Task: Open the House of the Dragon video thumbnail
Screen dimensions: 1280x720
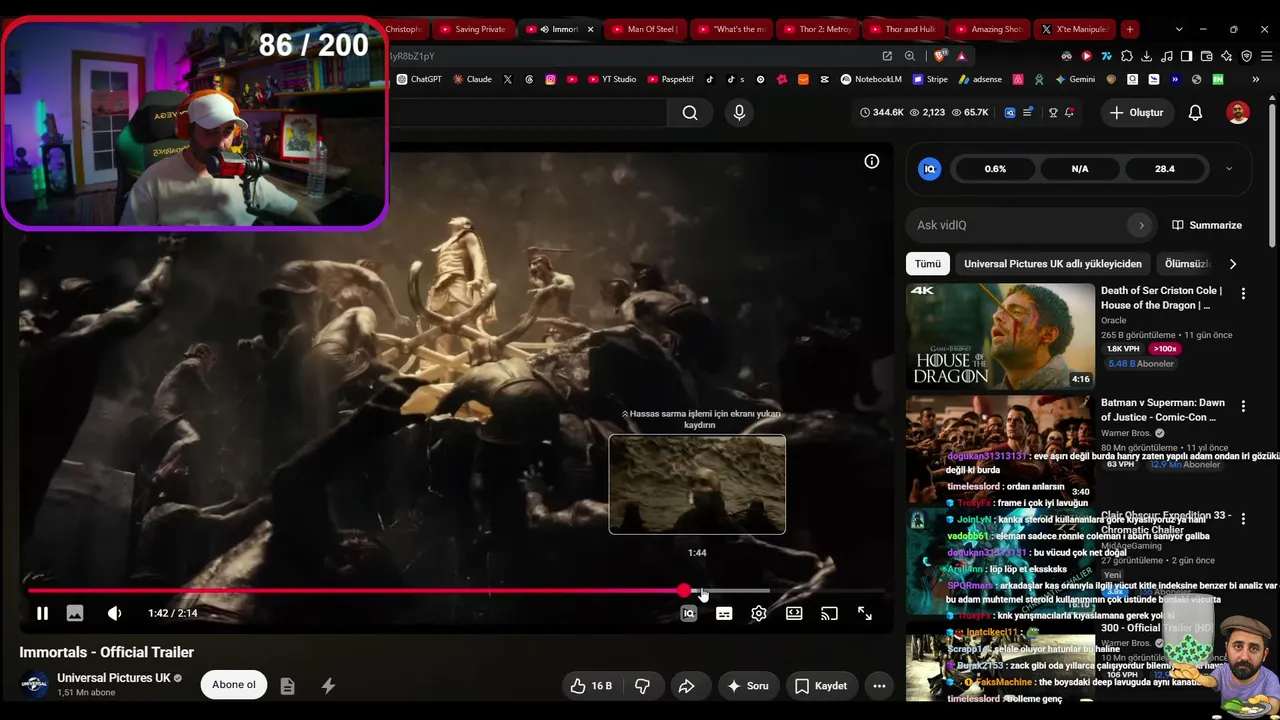Action: [x=1000, y=336]
